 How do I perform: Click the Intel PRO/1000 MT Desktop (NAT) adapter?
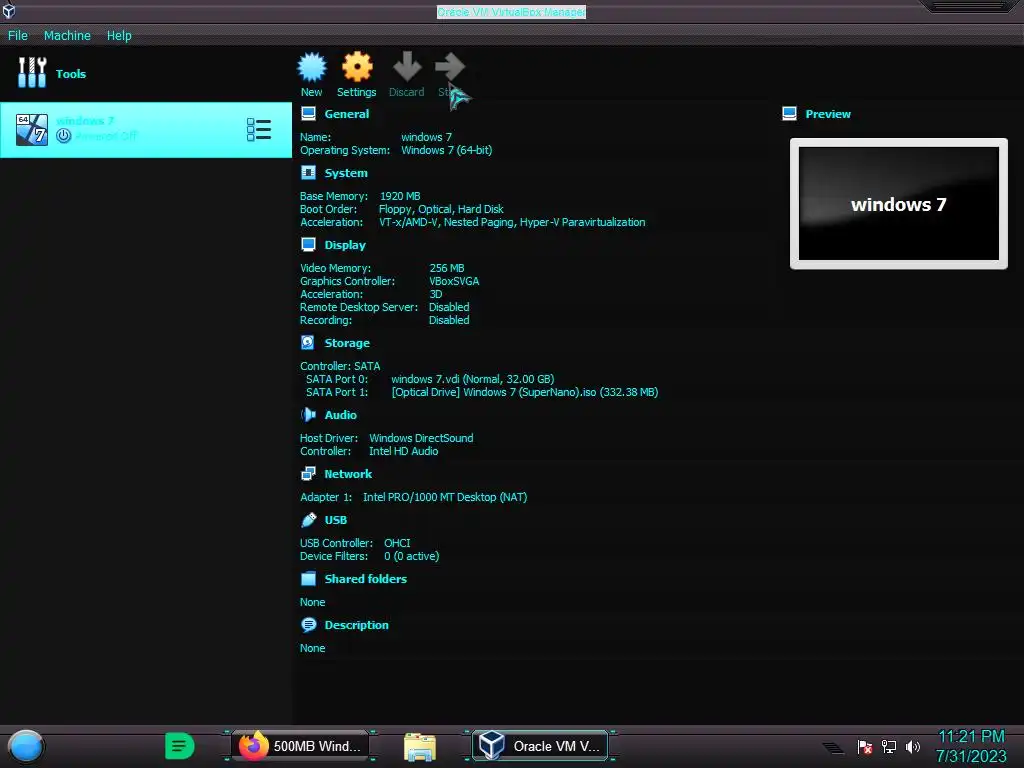point(445,497)
